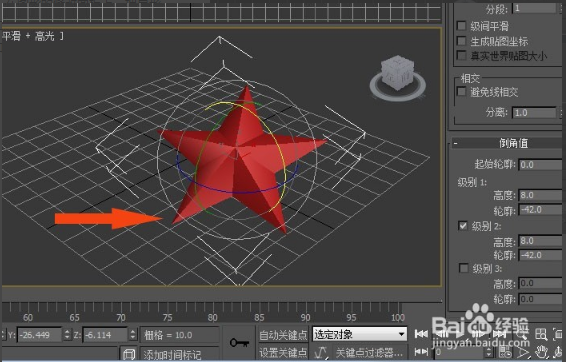This screenshot has height=362, width=566.
Task: Go to start frame button
Action: tap(421, 334)
